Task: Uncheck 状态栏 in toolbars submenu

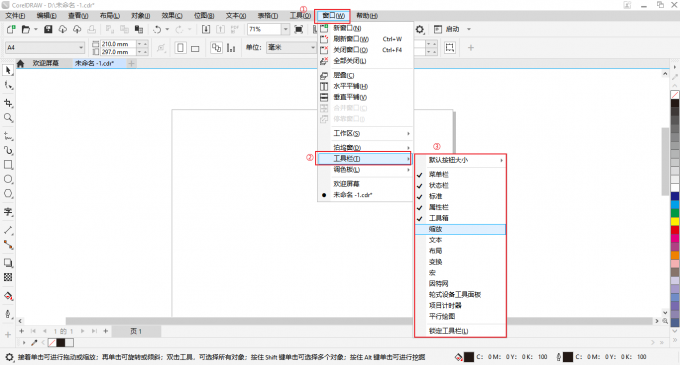Action: [x=460, y=186]
